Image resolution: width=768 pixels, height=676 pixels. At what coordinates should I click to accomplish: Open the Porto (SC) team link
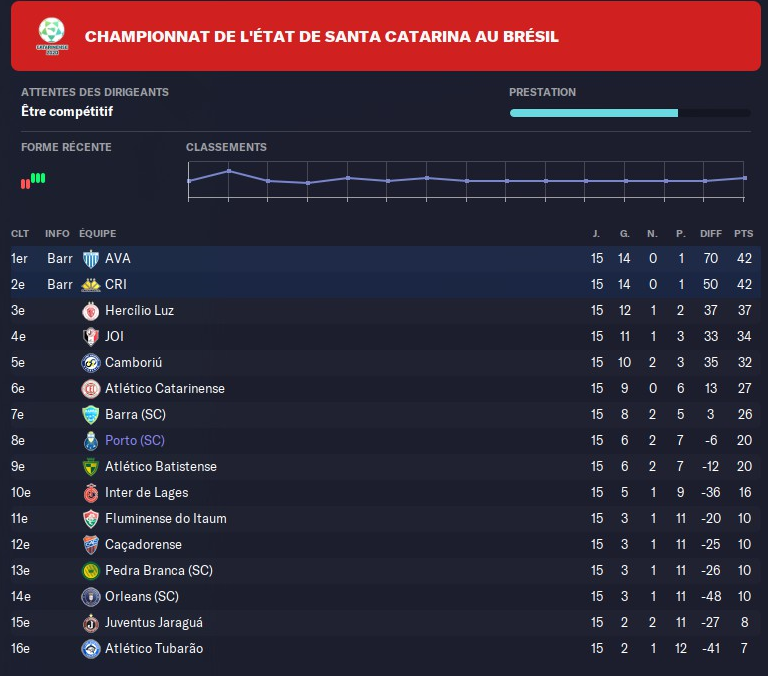134,441
